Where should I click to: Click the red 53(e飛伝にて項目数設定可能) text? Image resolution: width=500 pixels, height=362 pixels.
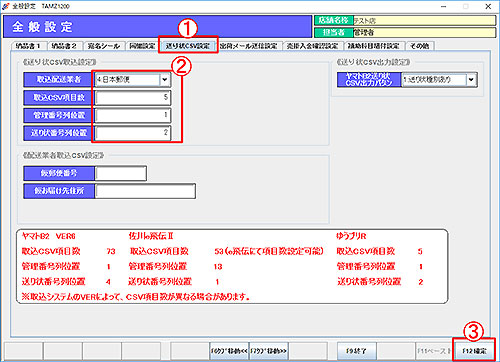269,251
